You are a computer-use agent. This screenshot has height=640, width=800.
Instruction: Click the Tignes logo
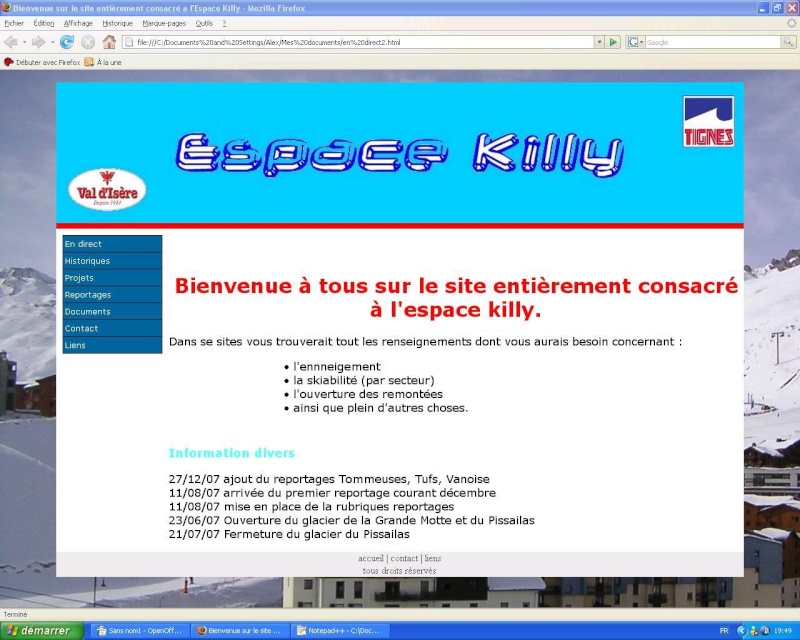(708, 121)
